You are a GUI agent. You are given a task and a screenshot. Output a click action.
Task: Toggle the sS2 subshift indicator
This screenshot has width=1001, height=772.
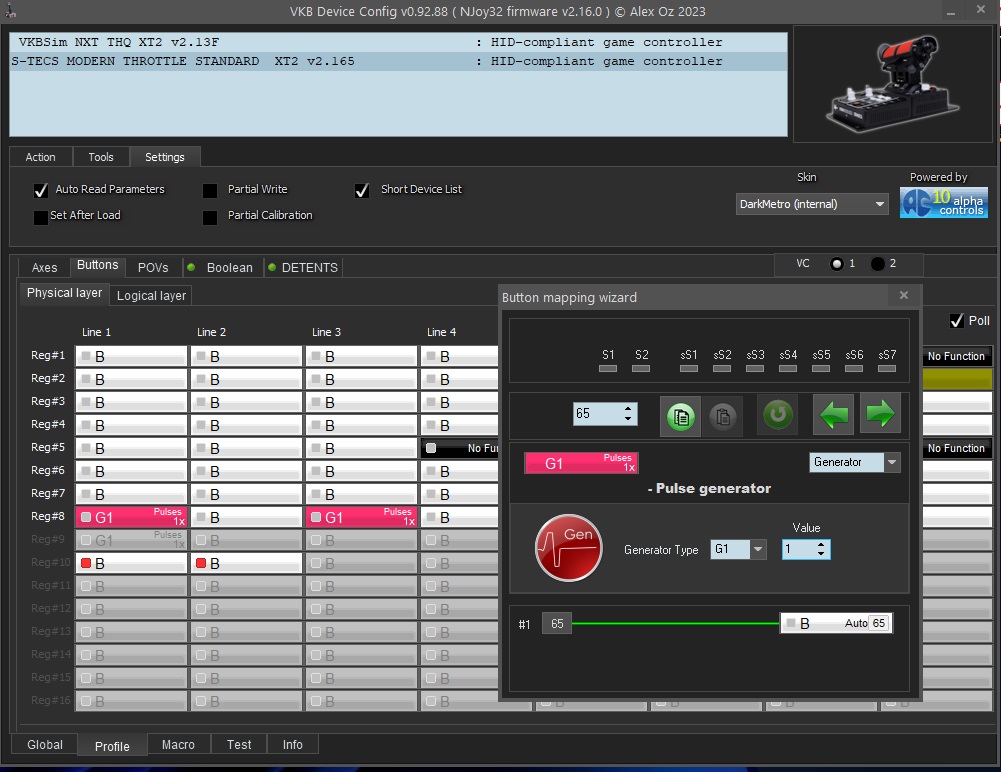coord(722,368)
